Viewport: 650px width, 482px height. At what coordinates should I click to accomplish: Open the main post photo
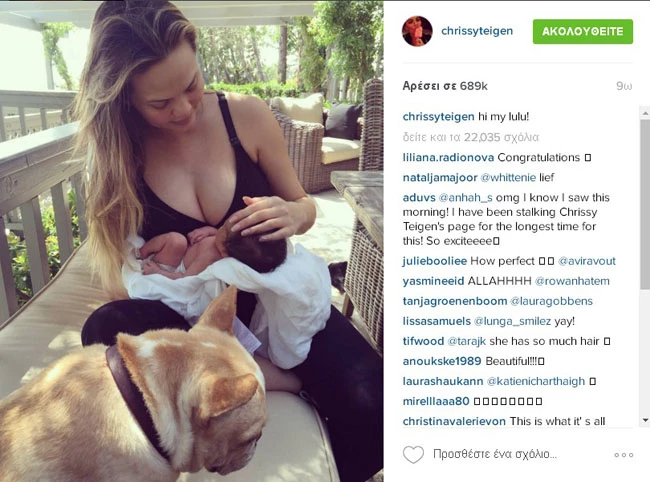tap(192, 241)
